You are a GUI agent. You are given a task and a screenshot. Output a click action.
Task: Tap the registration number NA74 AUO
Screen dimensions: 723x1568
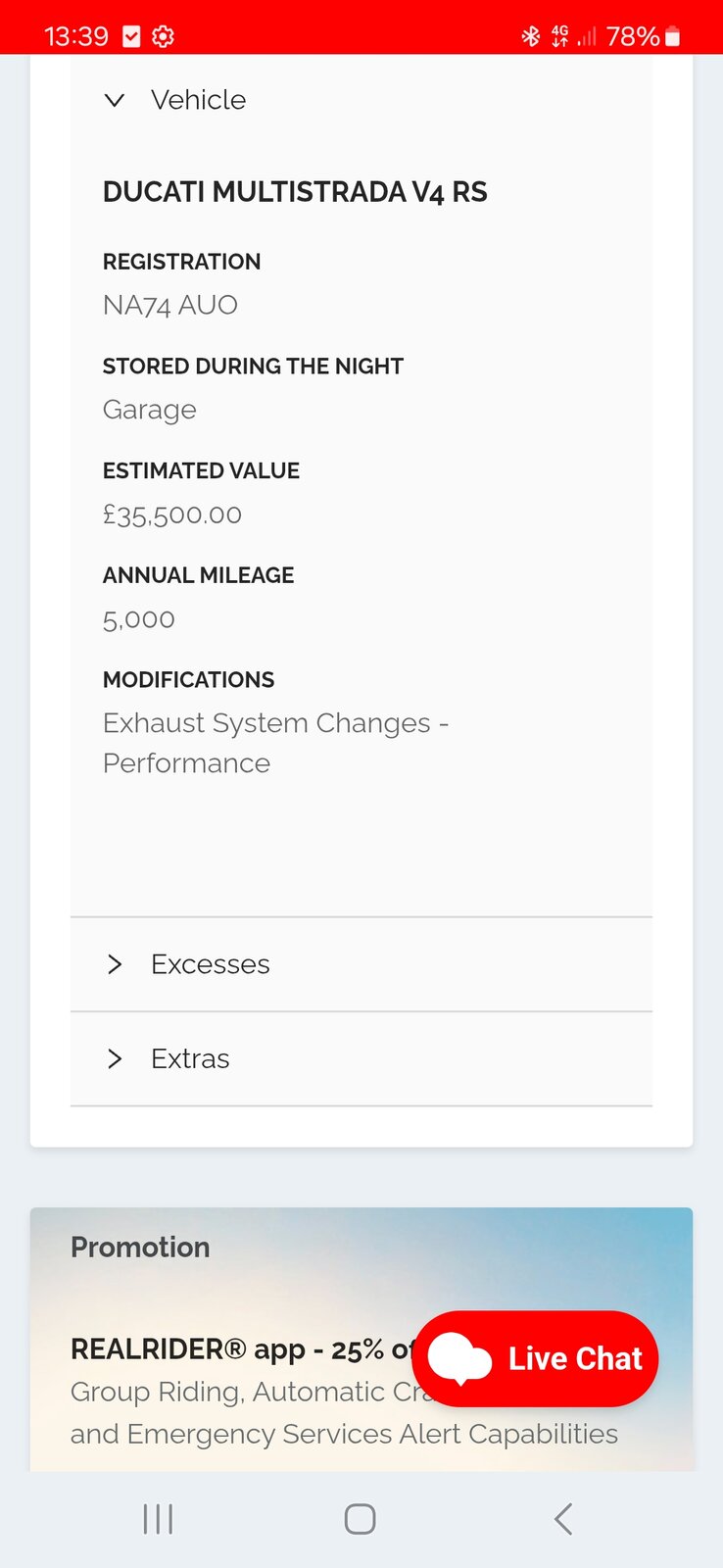click(x=170, y=305)
